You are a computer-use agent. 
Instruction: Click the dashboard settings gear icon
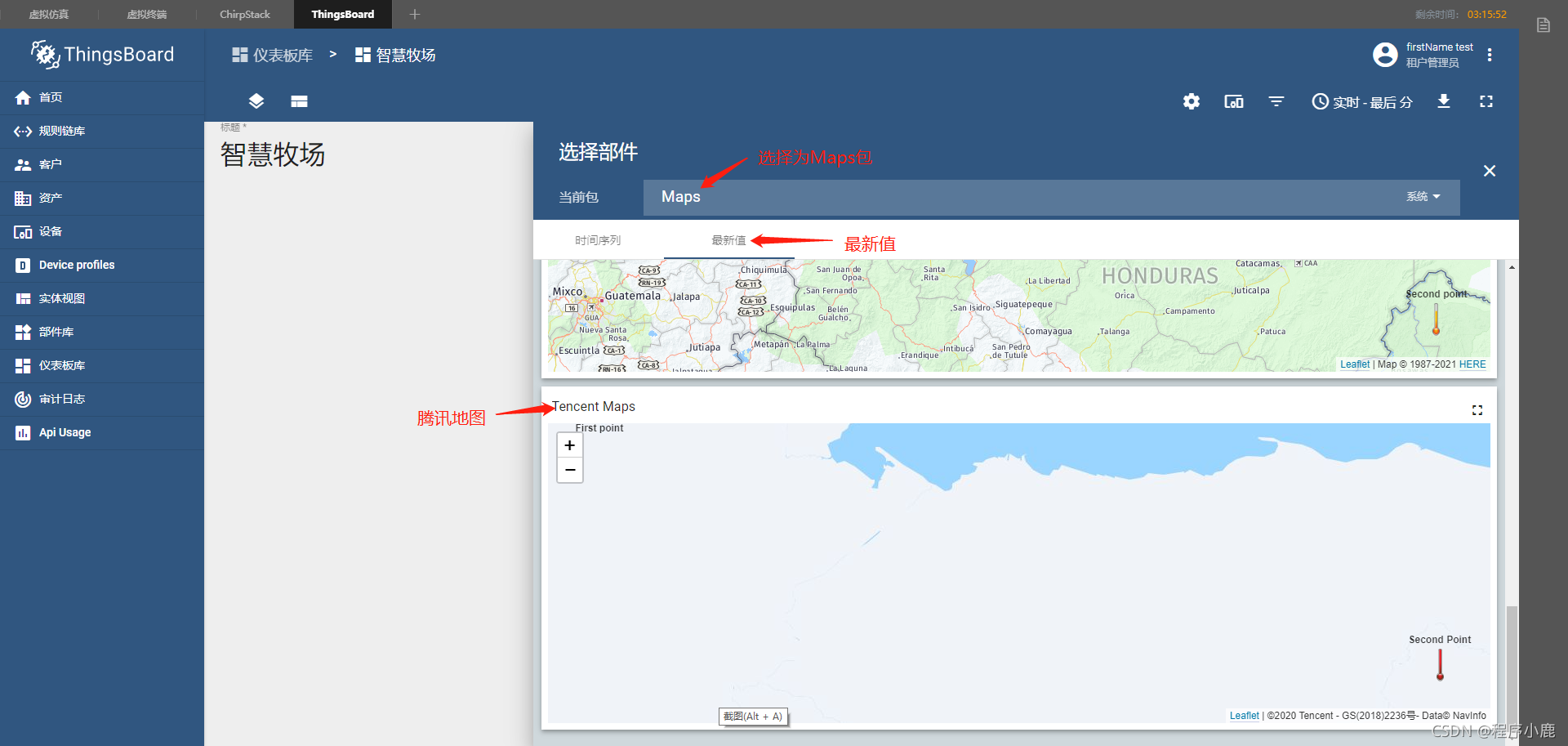click(x=1191, y=101)
